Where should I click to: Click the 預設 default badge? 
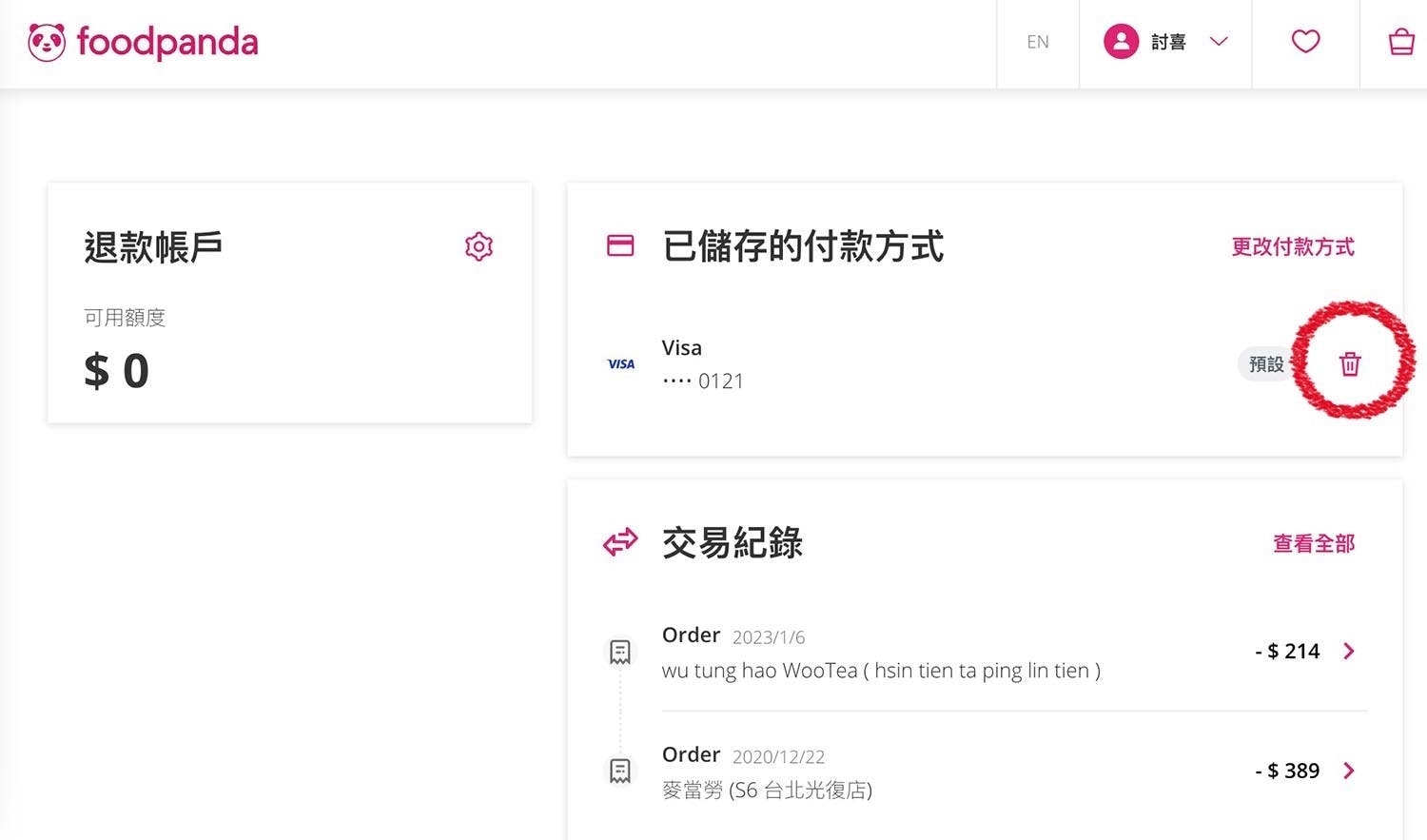tap(1266, 364)
